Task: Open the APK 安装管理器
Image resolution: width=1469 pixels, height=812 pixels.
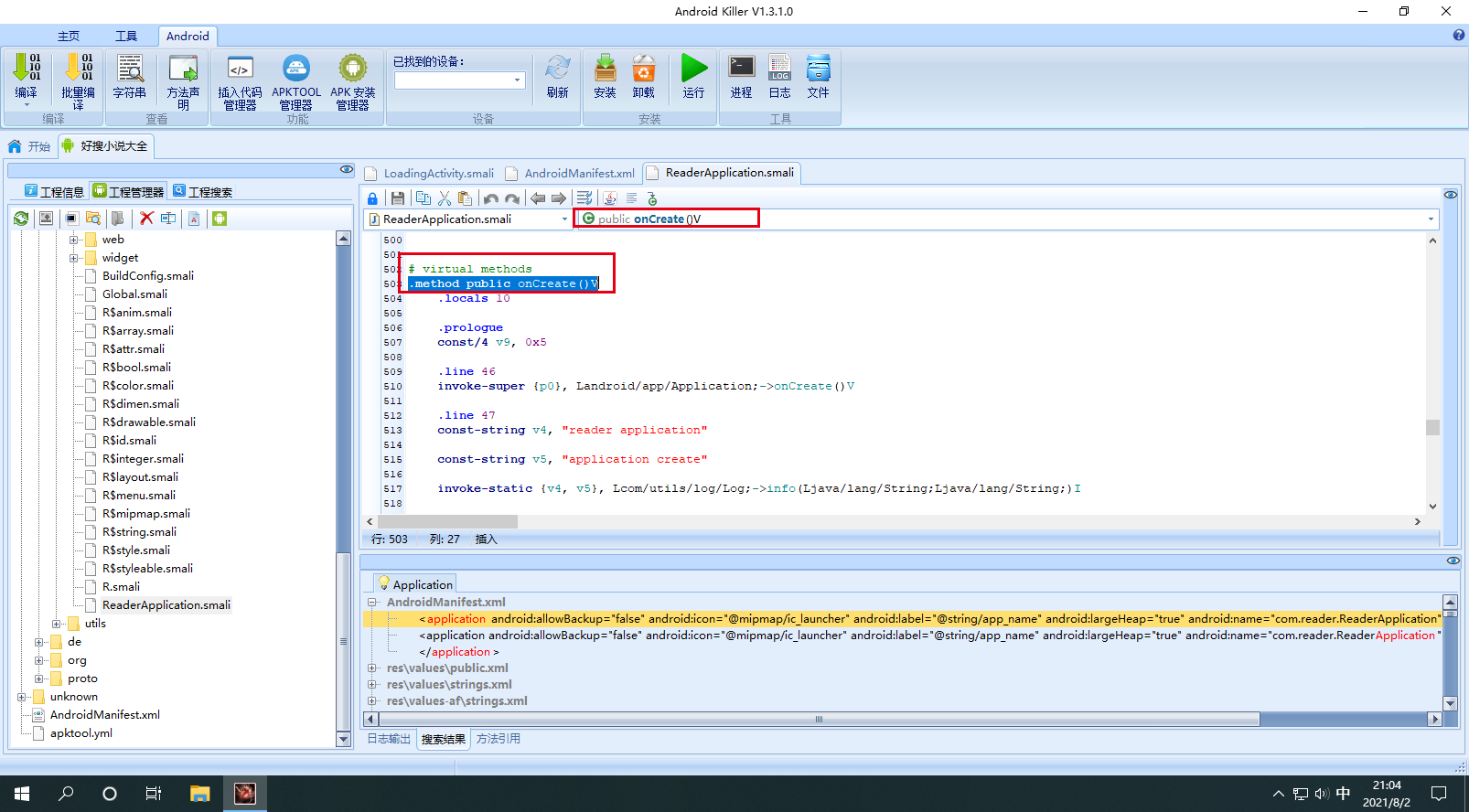Action: pos(353,69)
